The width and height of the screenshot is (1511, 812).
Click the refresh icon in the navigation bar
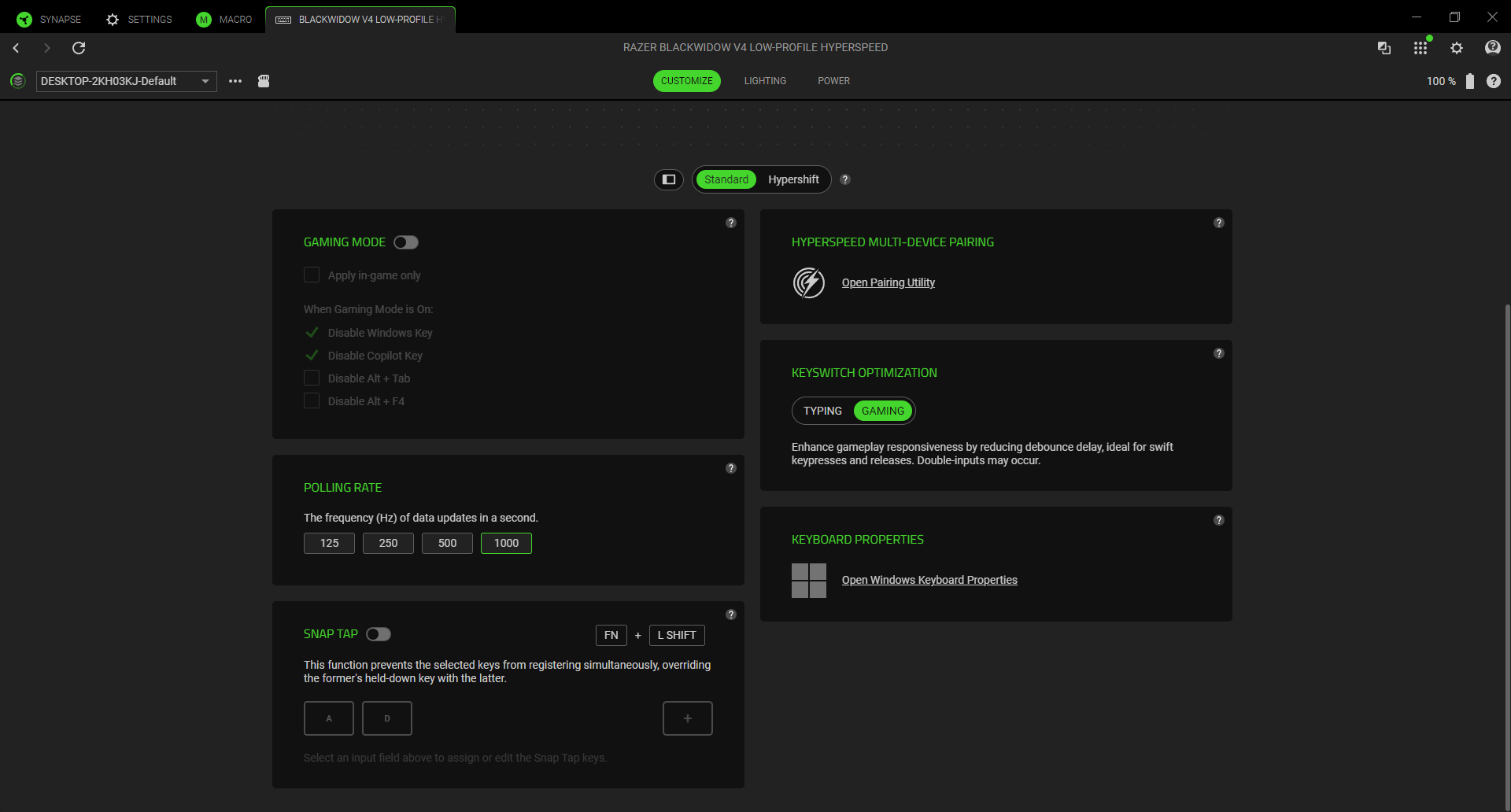point(79,48)
